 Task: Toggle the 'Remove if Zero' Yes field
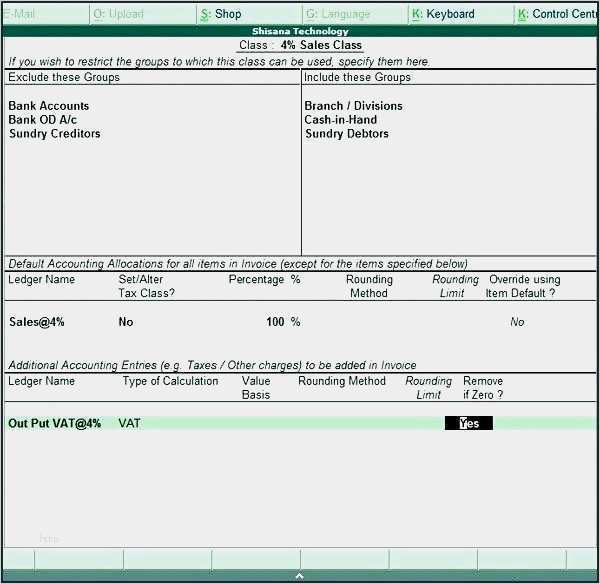click(469, 424)
